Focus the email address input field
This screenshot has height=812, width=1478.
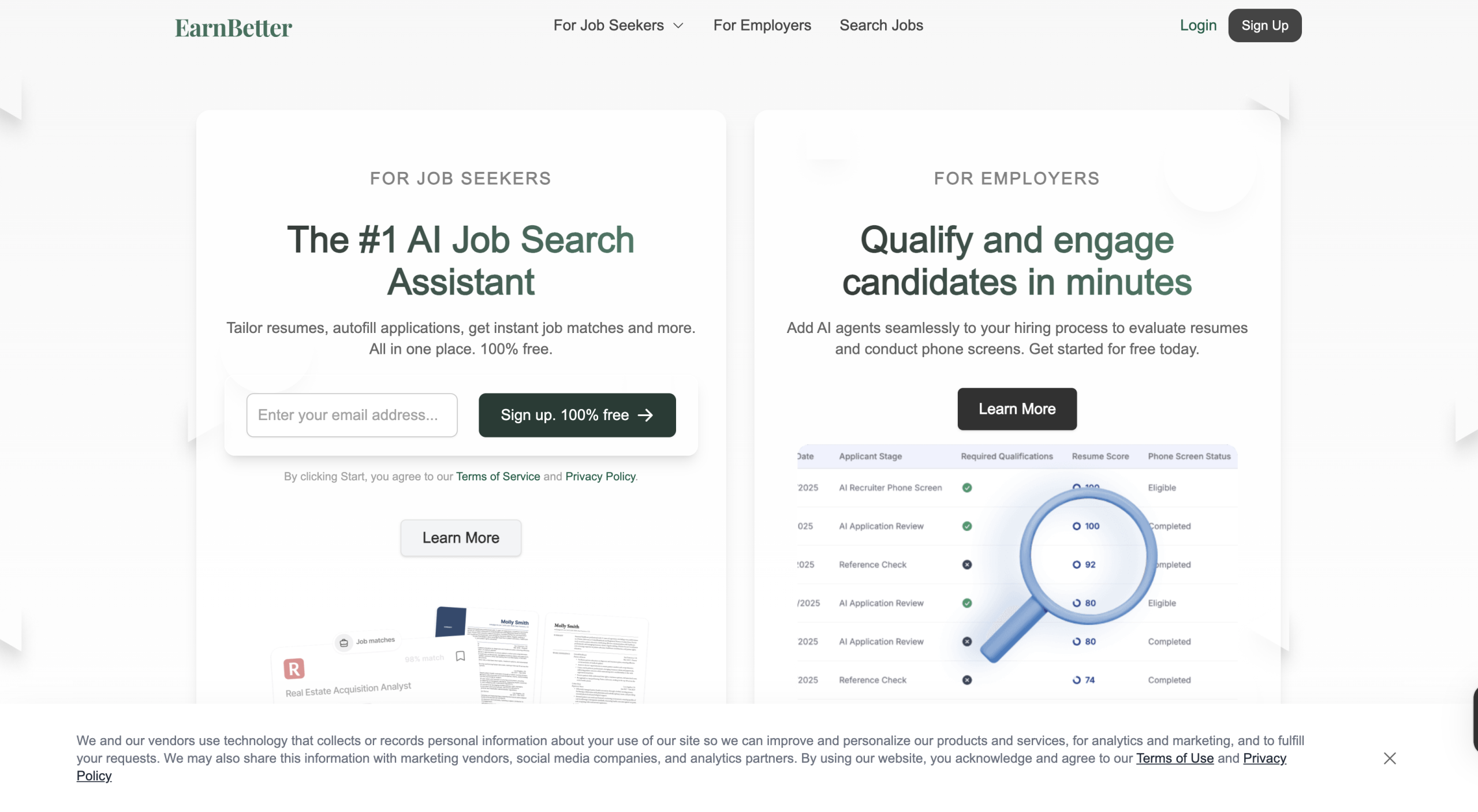point(352,415)
